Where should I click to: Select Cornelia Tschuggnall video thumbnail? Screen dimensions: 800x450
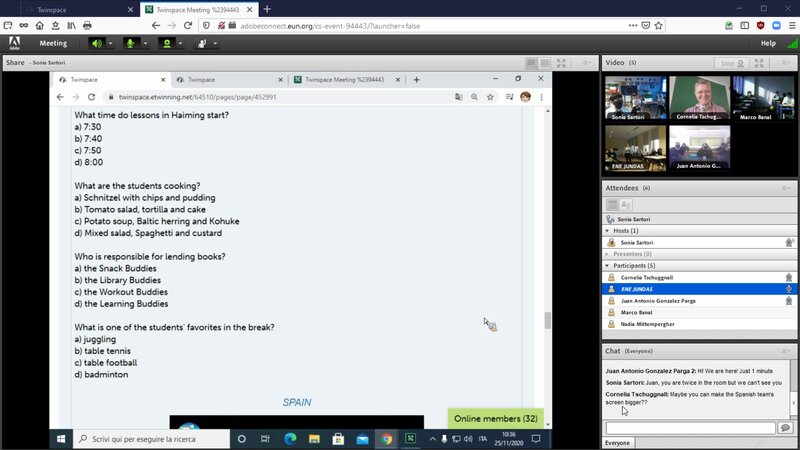[x=699, y=98]
